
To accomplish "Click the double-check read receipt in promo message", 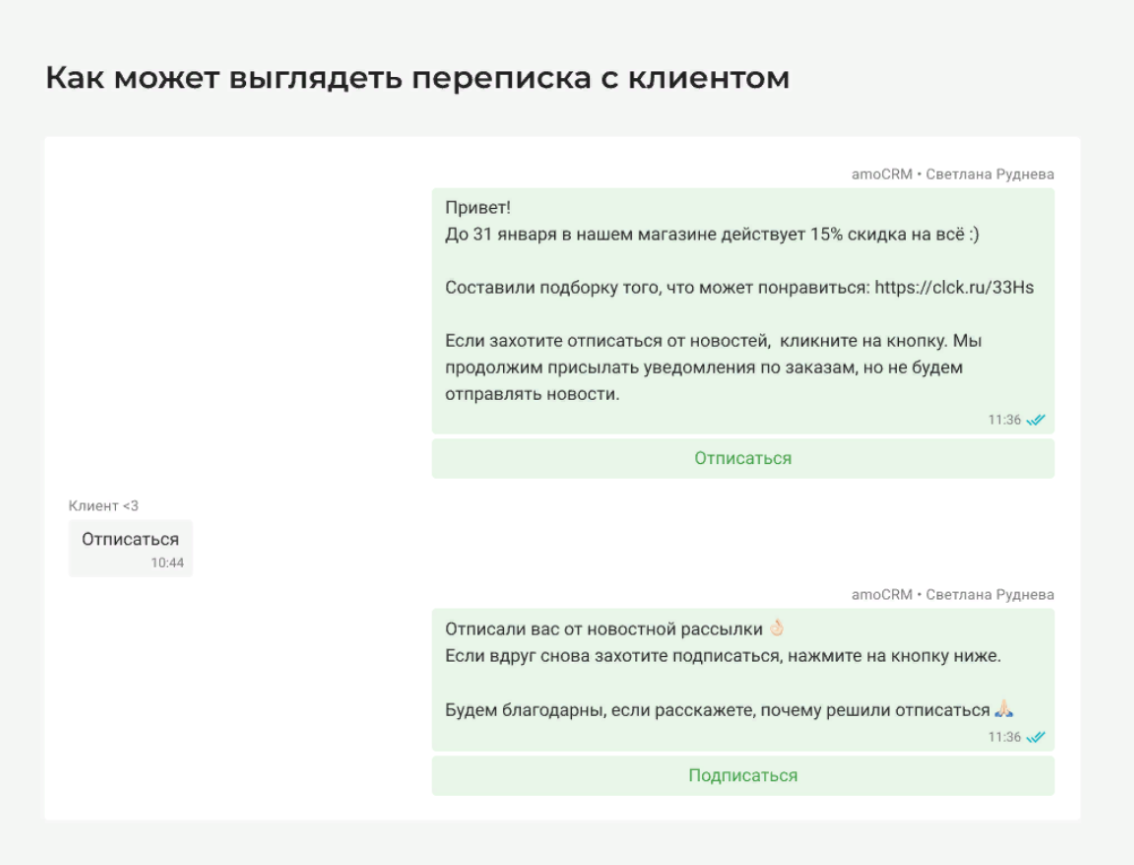I will [x=1036, y=420].
